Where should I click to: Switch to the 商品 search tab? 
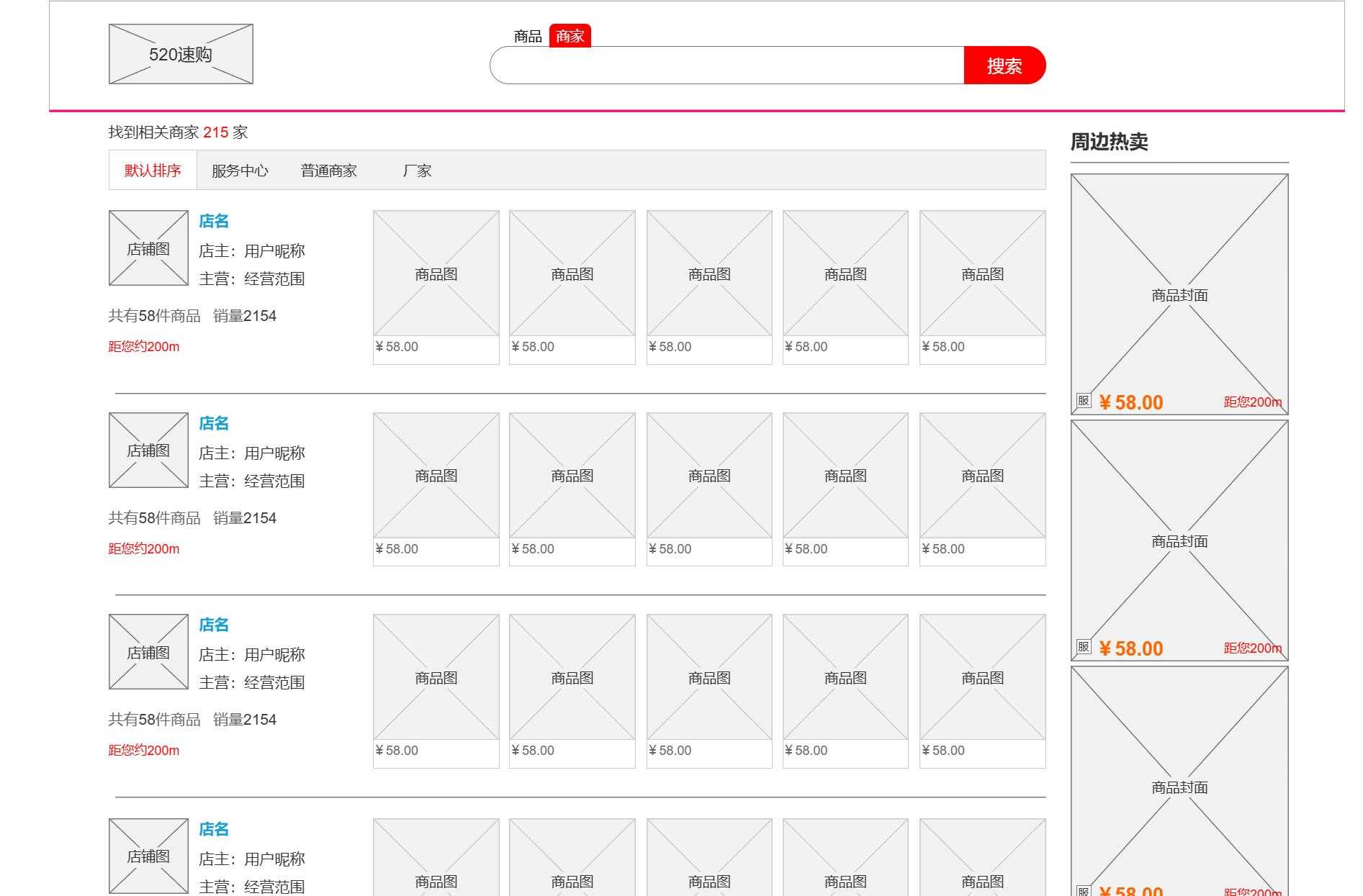click(528, 36)
